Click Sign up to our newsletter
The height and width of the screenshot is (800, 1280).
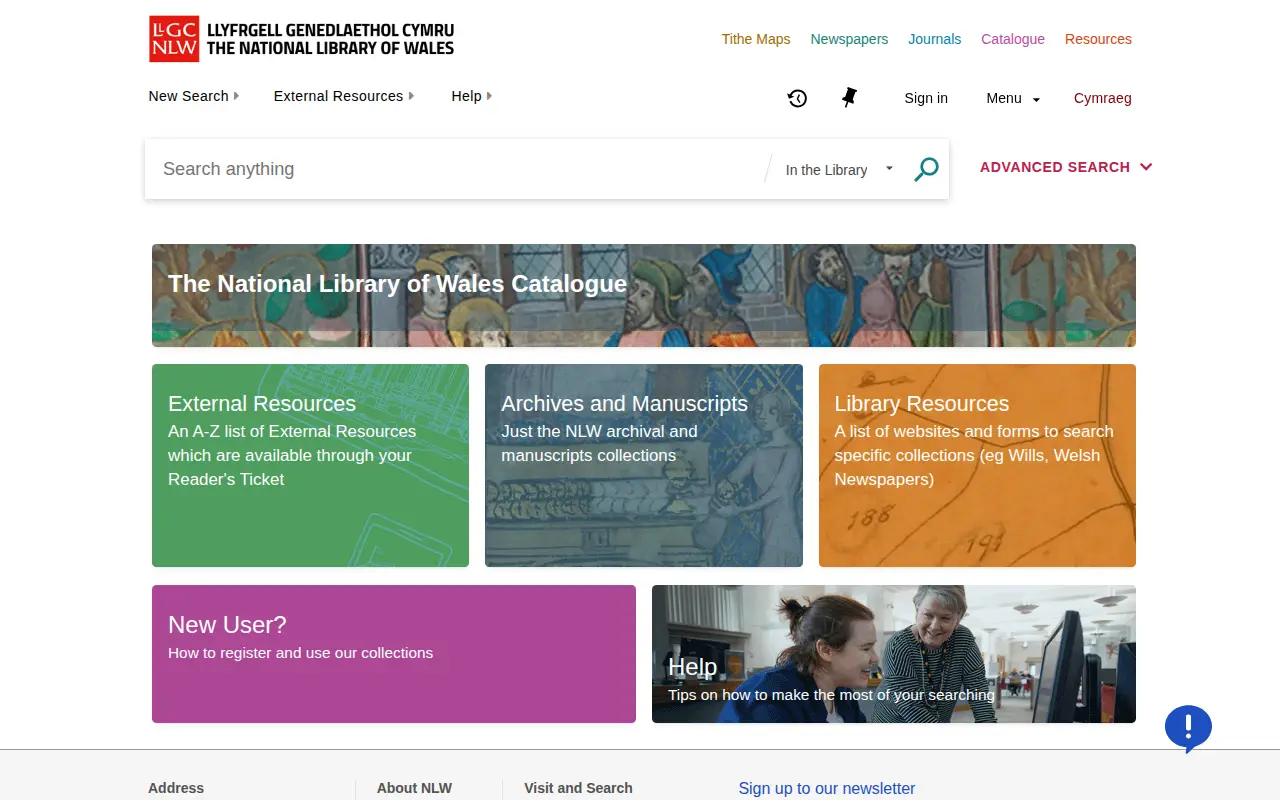click(827, 788)
